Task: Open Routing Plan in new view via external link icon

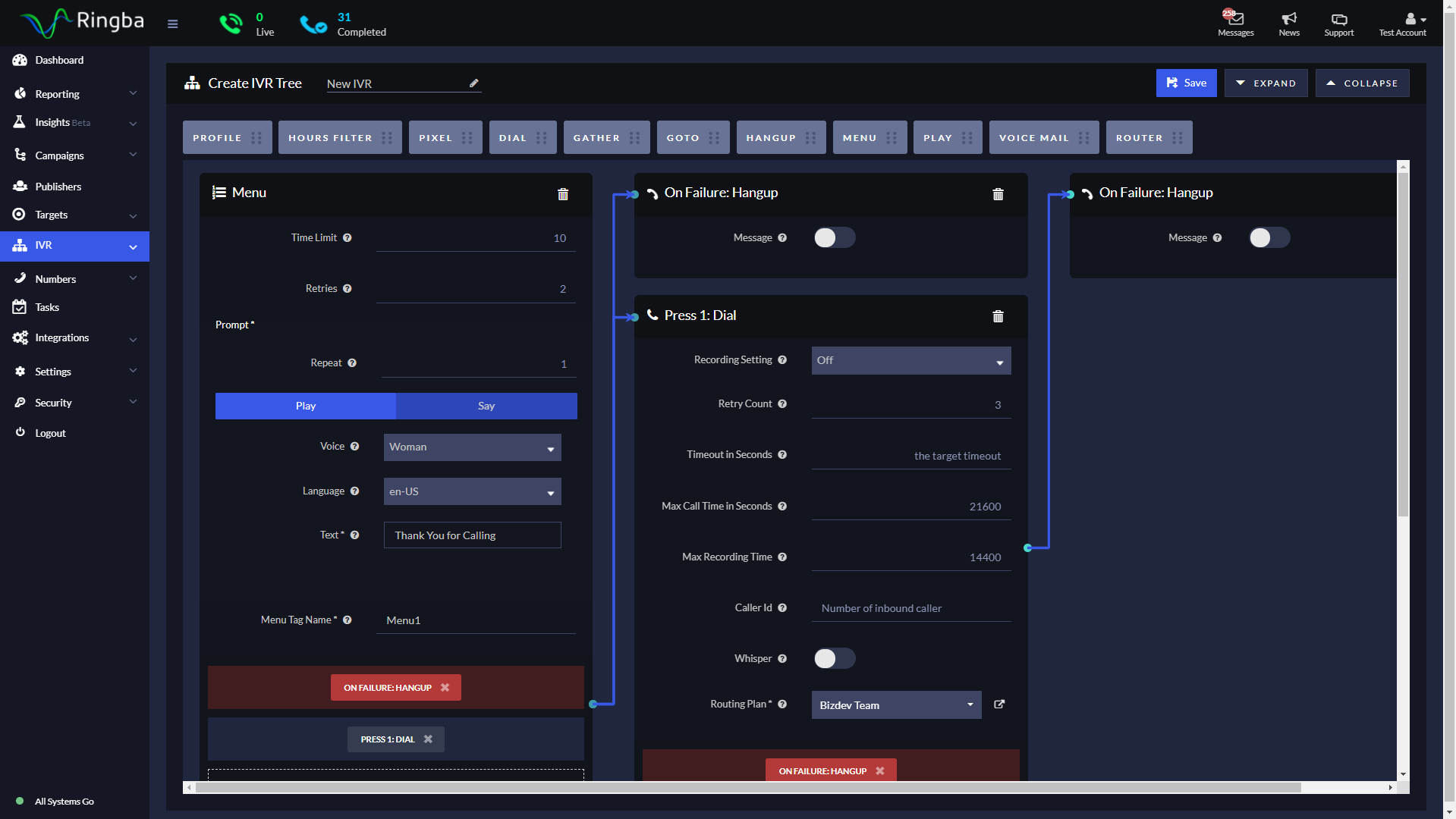Action: click(999, 704)
